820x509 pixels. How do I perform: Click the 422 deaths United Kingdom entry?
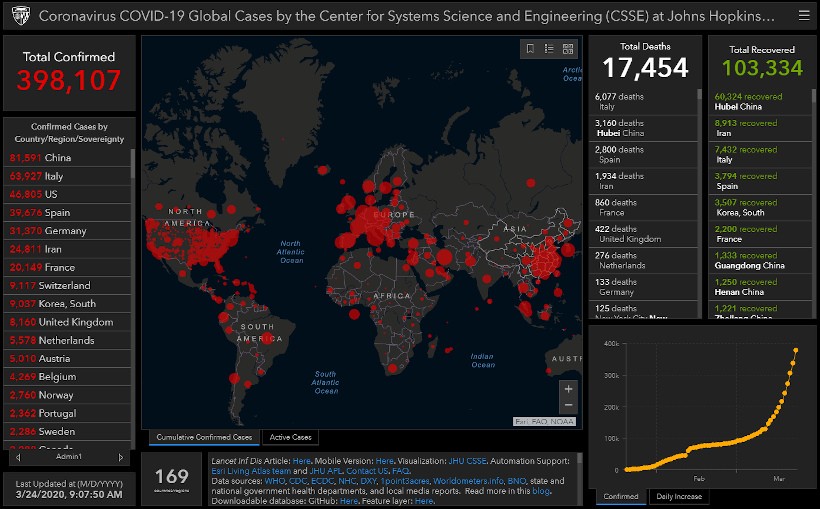(x=643, y=234)
